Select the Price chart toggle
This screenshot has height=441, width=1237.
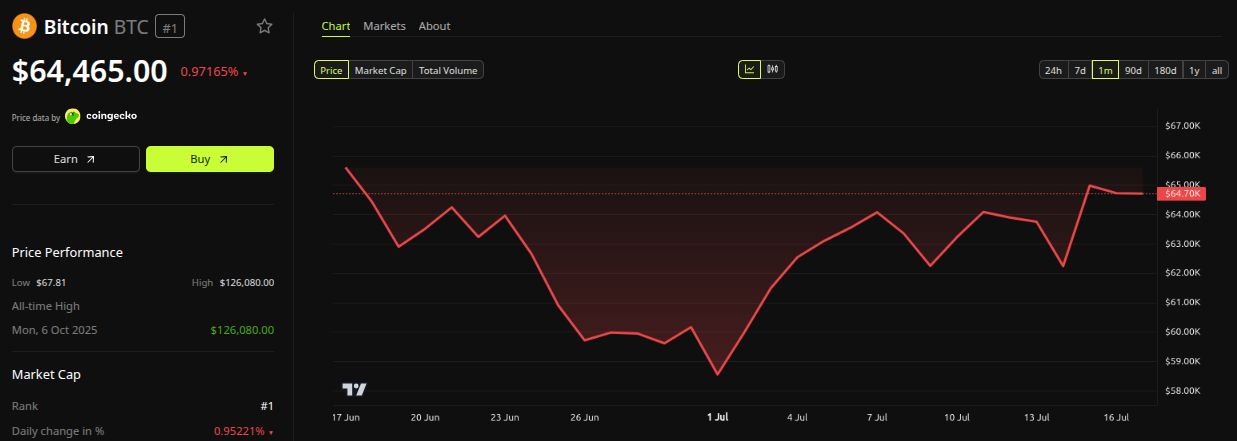[331, 70]
